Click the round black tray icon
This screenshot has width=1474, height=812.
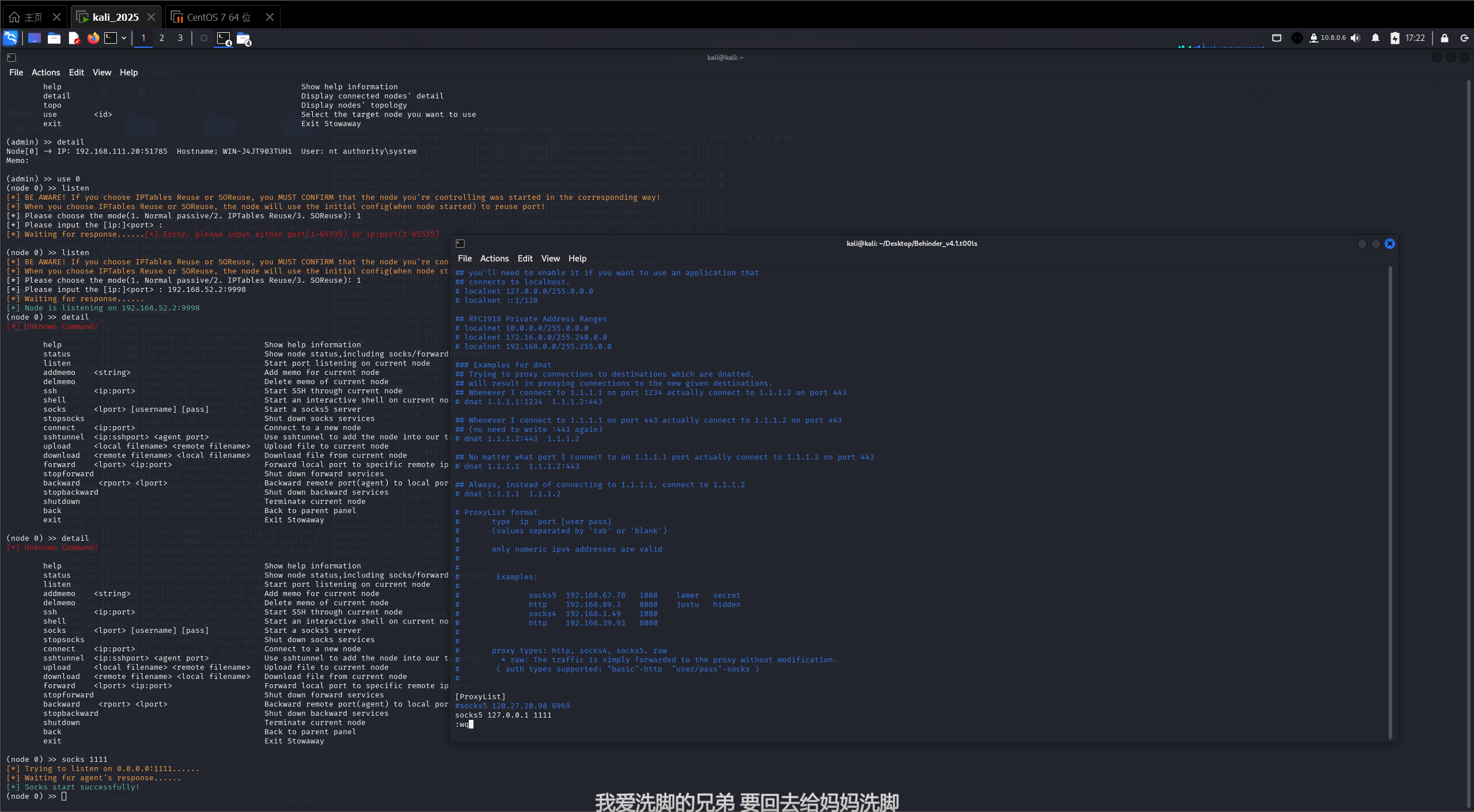pos(1297,38)
